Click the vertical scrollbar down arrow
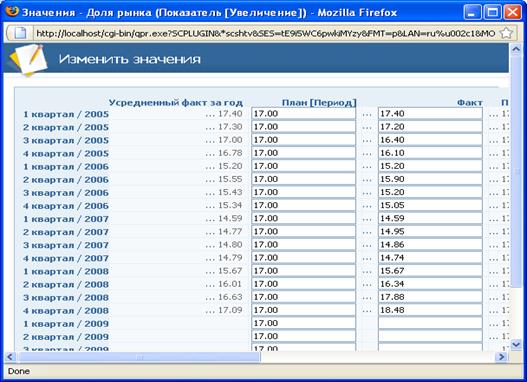 [x=516, y=344]
